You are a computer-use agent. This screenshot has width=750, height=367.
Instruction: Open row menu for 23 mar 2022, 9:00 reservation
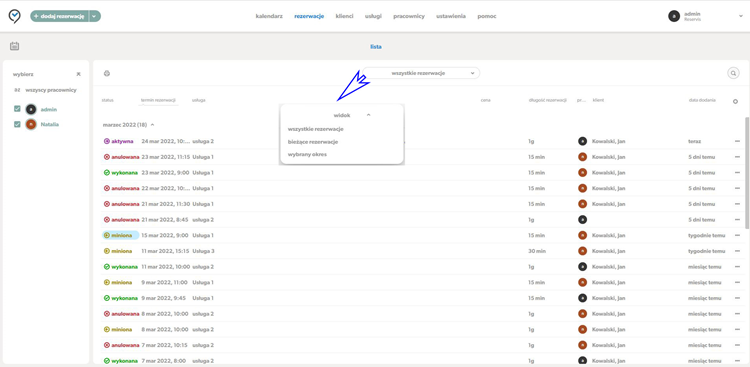(738, 173)
